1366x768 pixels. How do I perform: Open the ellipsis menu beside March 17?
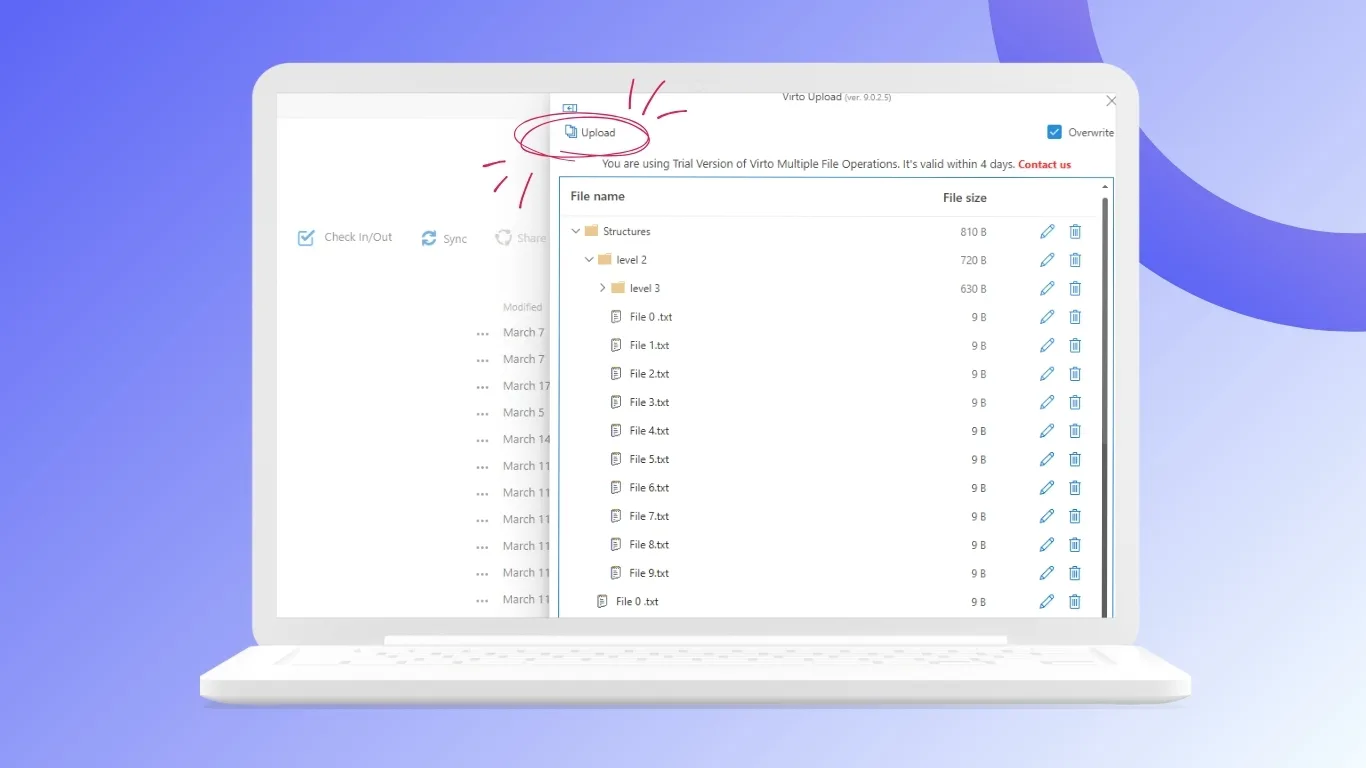coord(482,386)
